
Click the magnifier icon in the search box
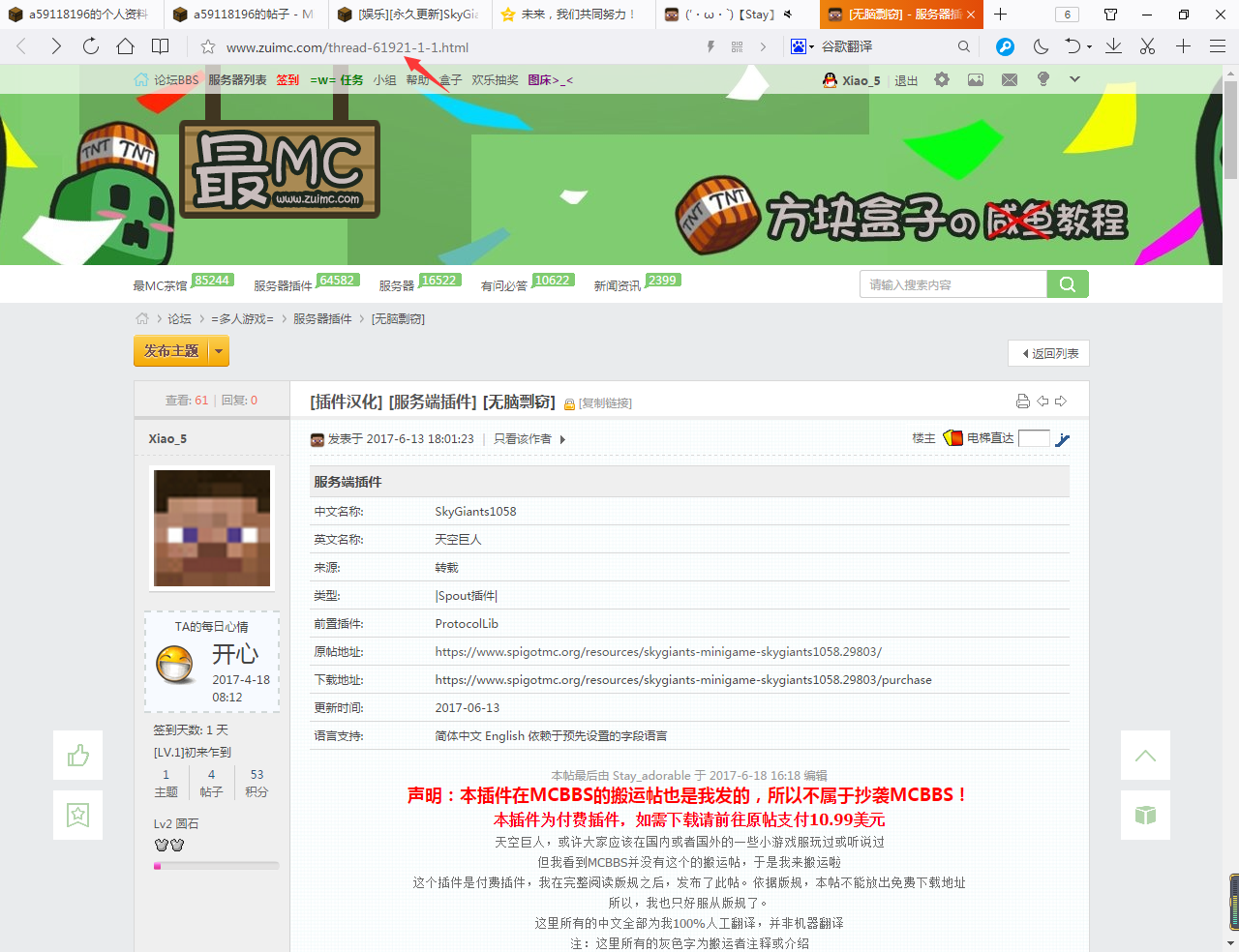pyautogui.click(x=963, y=46)
